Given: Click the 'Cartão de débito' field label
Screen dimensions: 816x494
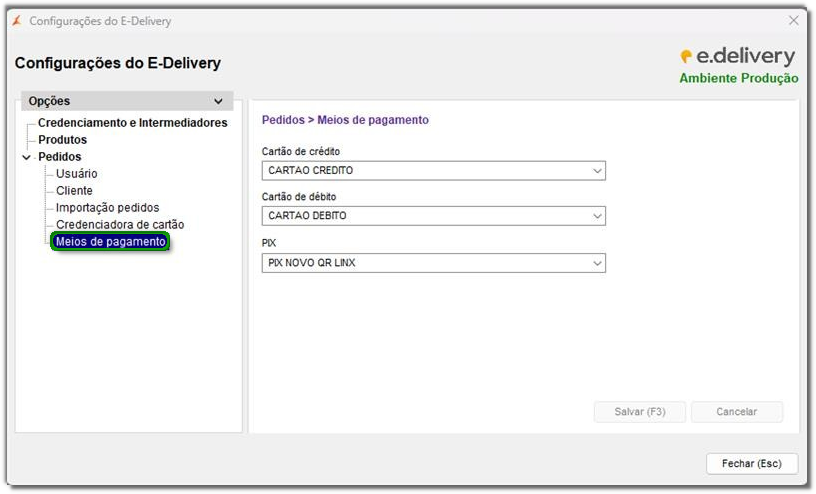Looking at the screenshot, I should tap(299, 197).
